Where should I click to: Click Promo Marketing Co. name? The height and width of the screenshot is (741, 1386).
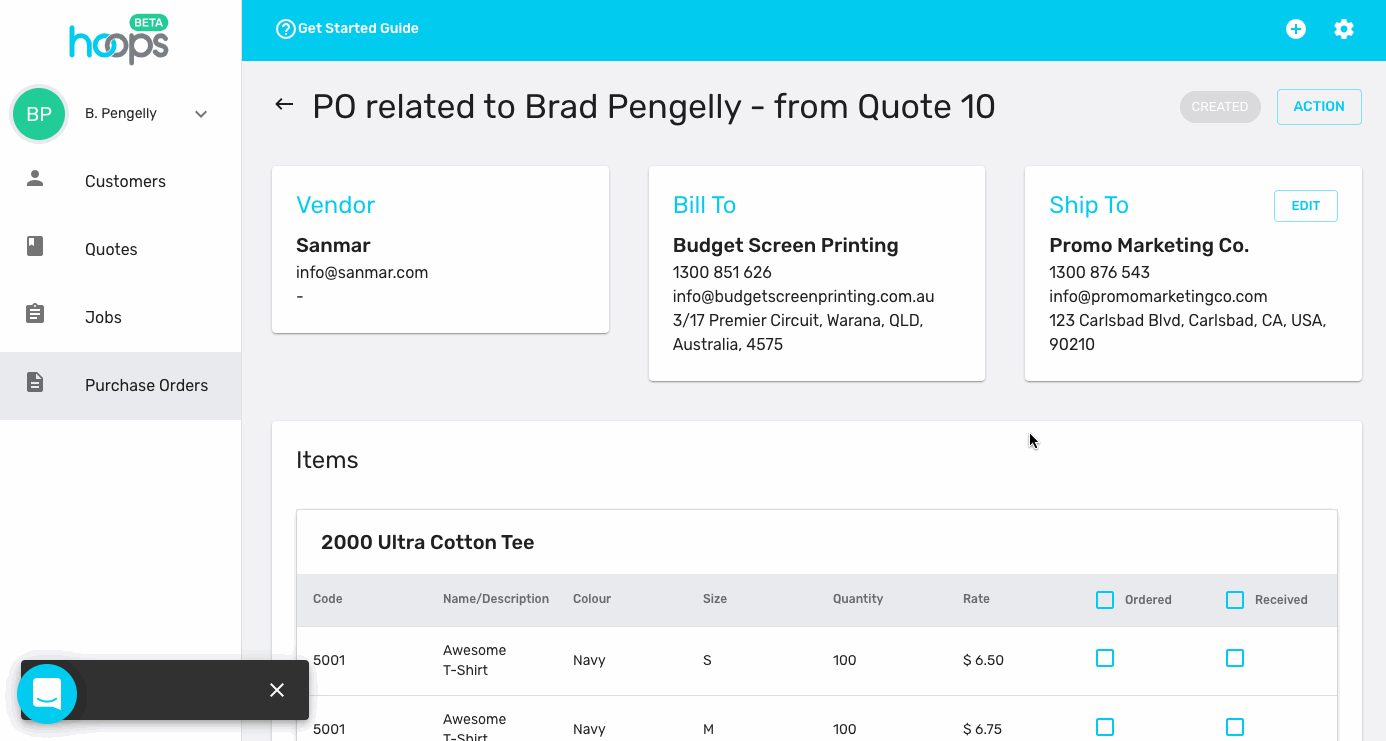[1149, 245]
